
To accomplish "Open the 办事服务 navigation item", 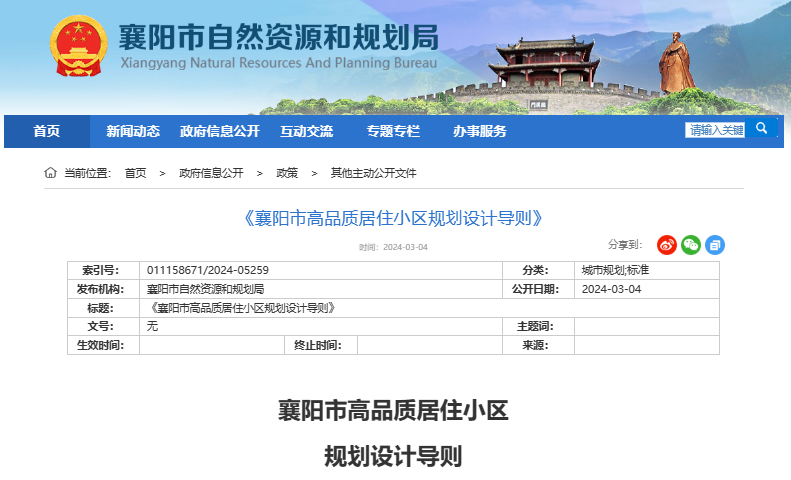I will (479, 131).
